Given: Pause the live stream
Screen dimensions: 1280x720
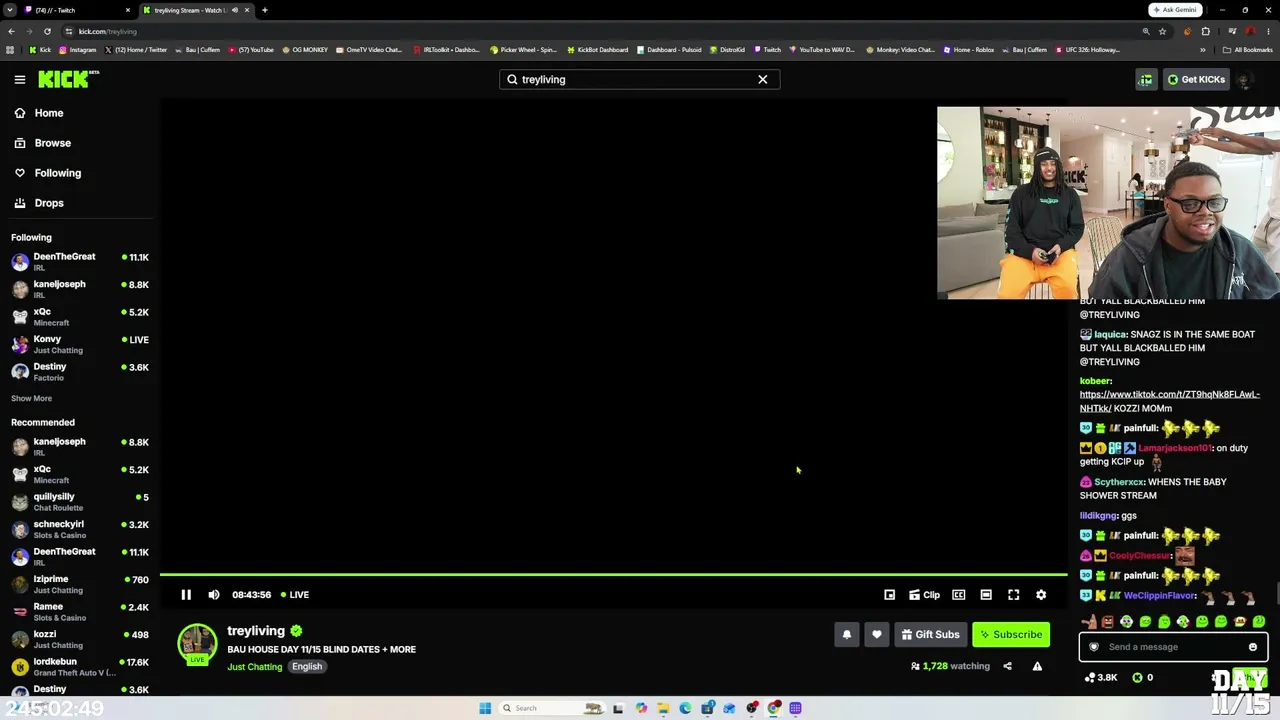Looking at the screenshot, I should coord(186,594).
